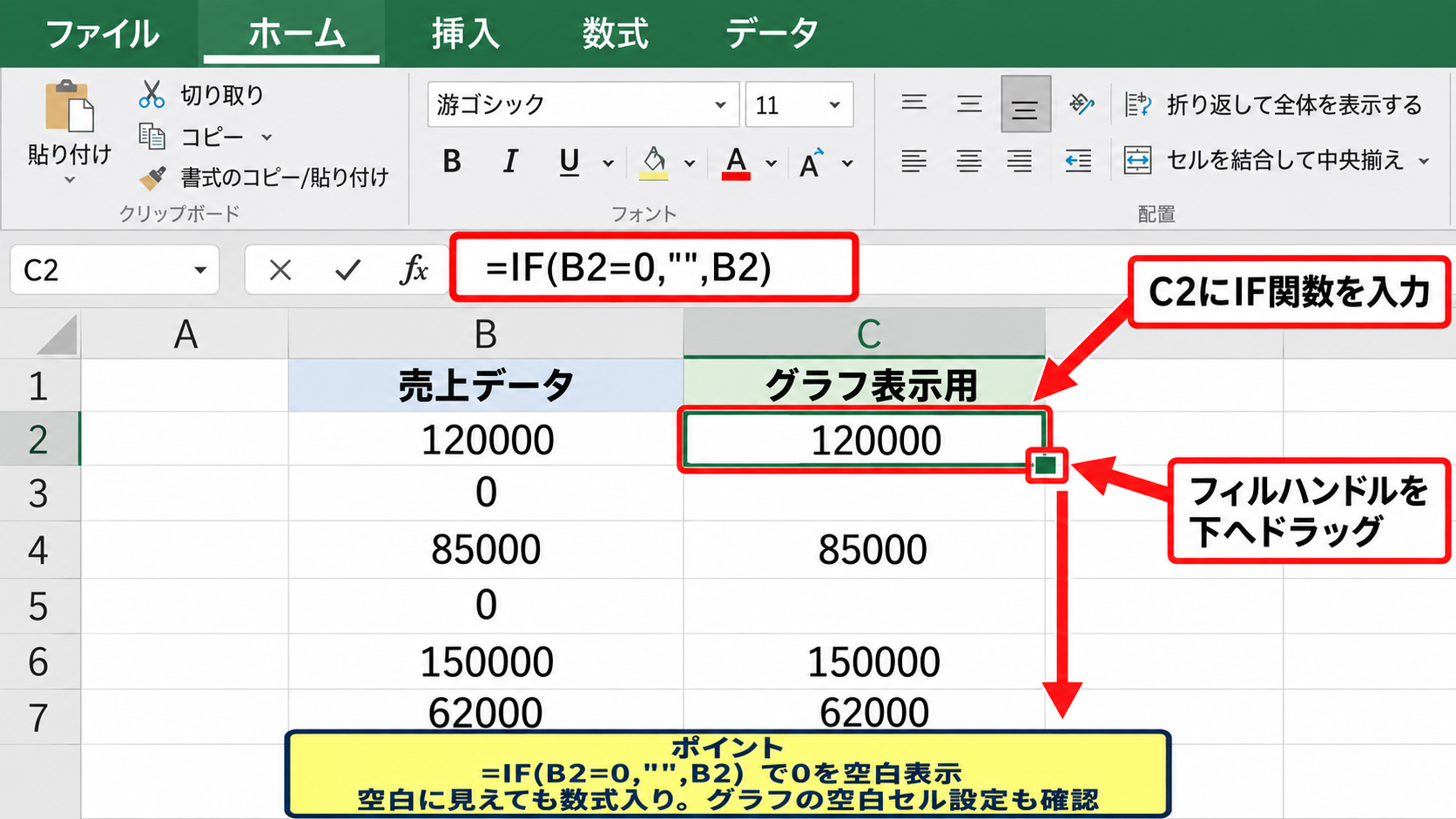The width and height of the screenshot is (1456, 819).
Task: Select column B header
Action: click(x=486, y=334)
